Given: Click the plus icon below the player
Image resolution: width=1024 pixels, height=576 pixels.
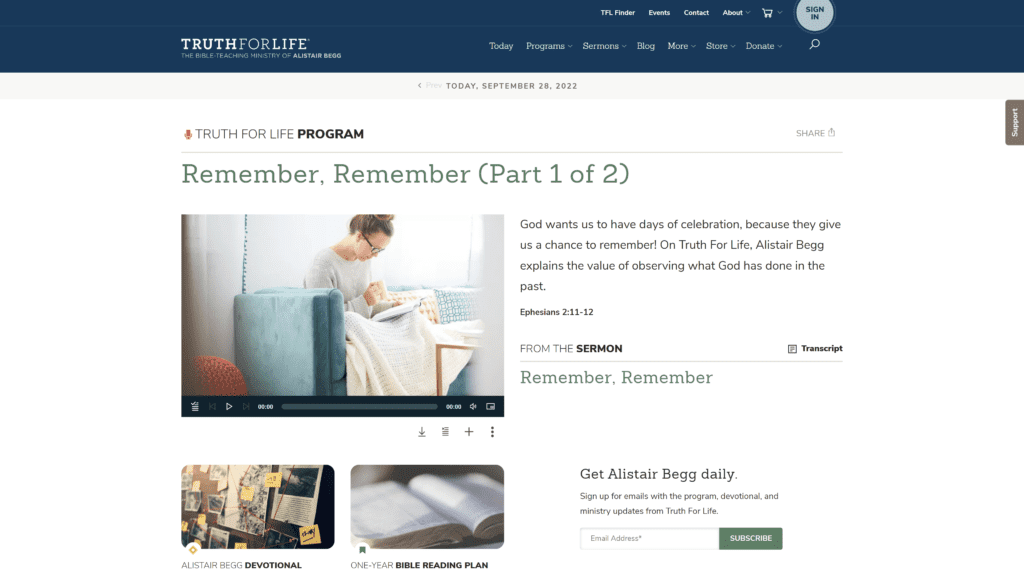Looking at the screenshot, I should point(469,432).
